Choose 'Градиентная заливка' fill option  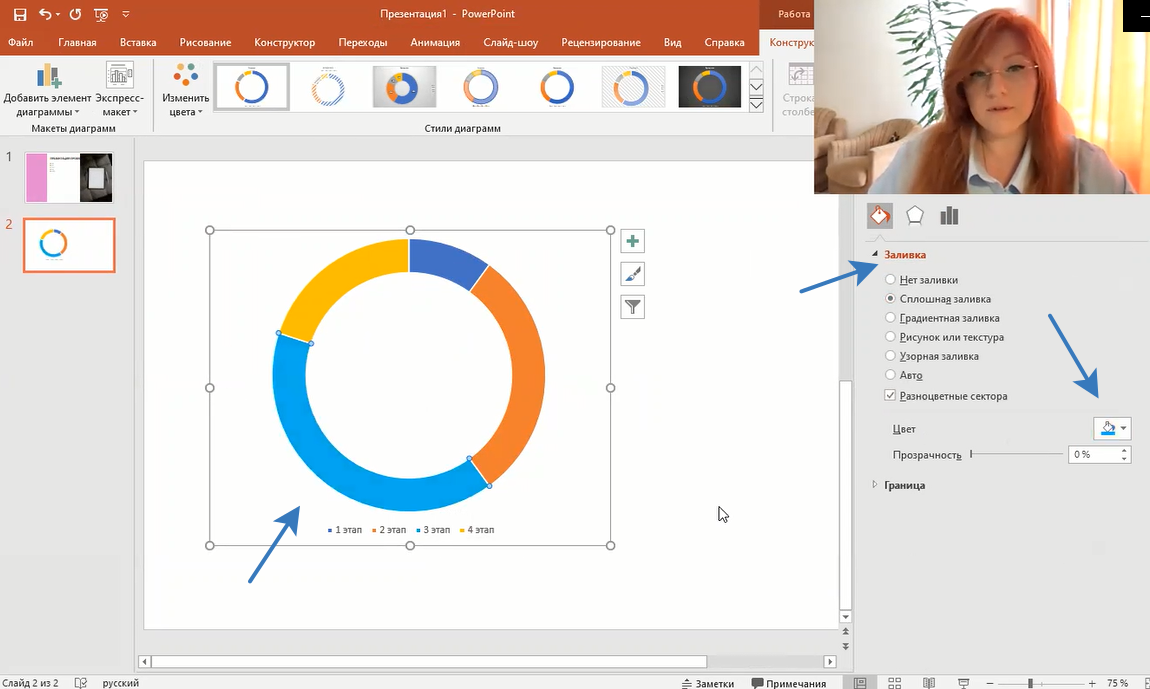(x=890, y=318)
